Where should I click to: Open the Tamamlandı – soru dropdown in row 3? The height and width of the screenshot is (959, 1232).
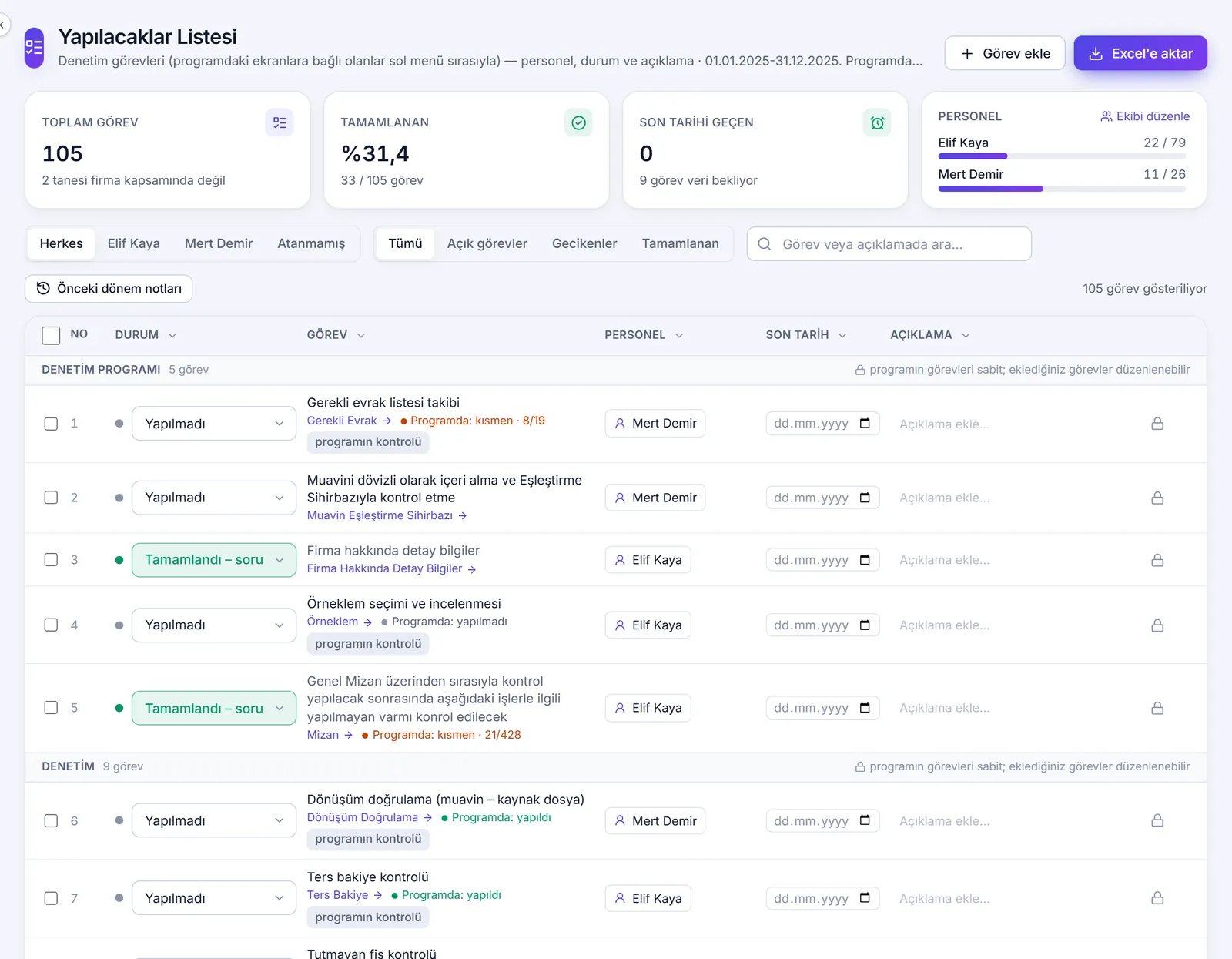pyautogui.click(x=214, y=560)
